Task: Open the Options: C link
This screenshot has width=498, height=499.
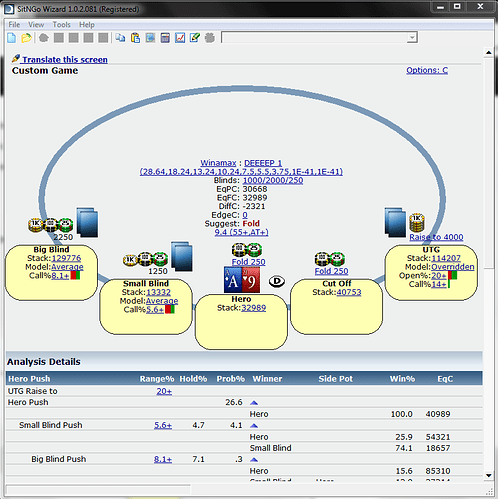Action: tap(427, 70)
